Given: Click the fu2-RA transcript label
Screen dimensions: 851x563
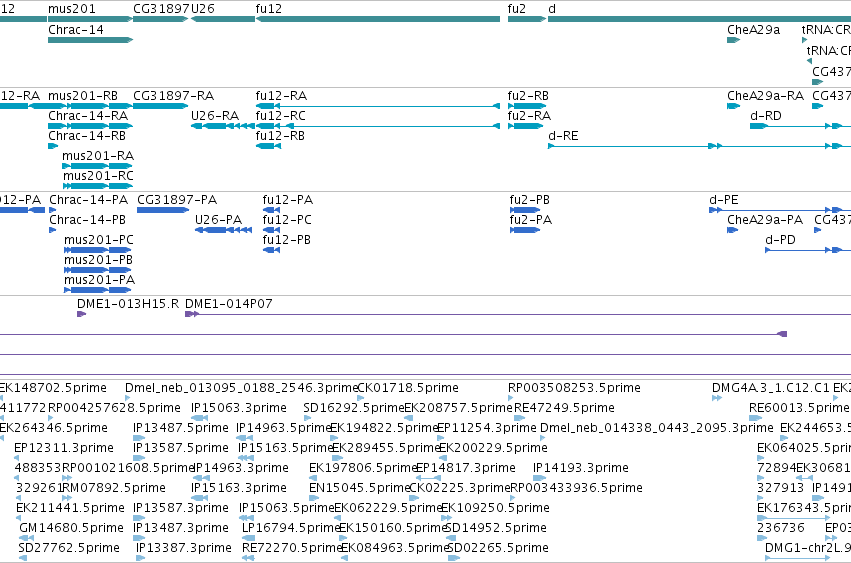Looking at the screenshot, I should (x=529, y=116).
